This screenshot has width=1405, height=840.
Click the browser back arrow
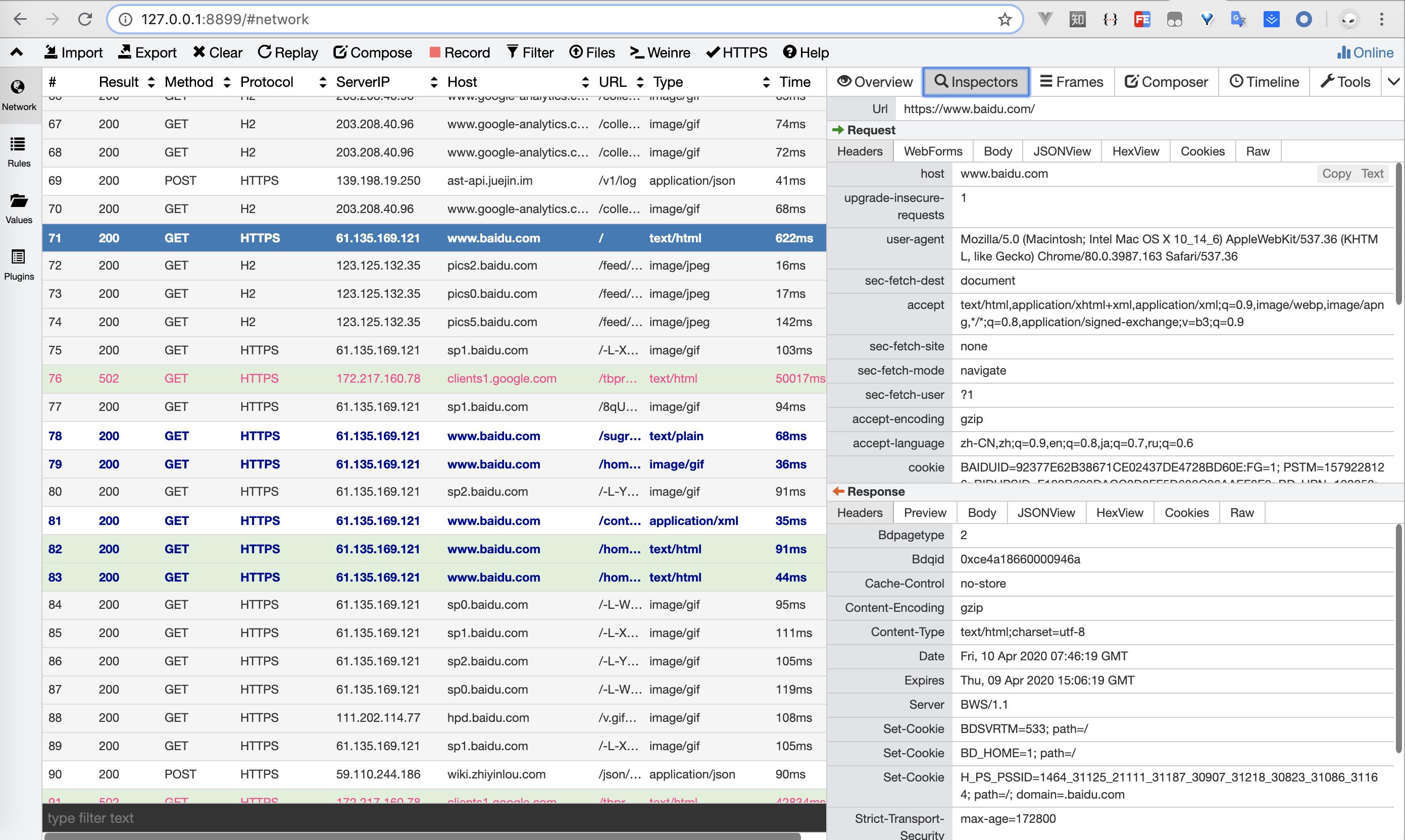pyautogui.click(x=20, y=19)
